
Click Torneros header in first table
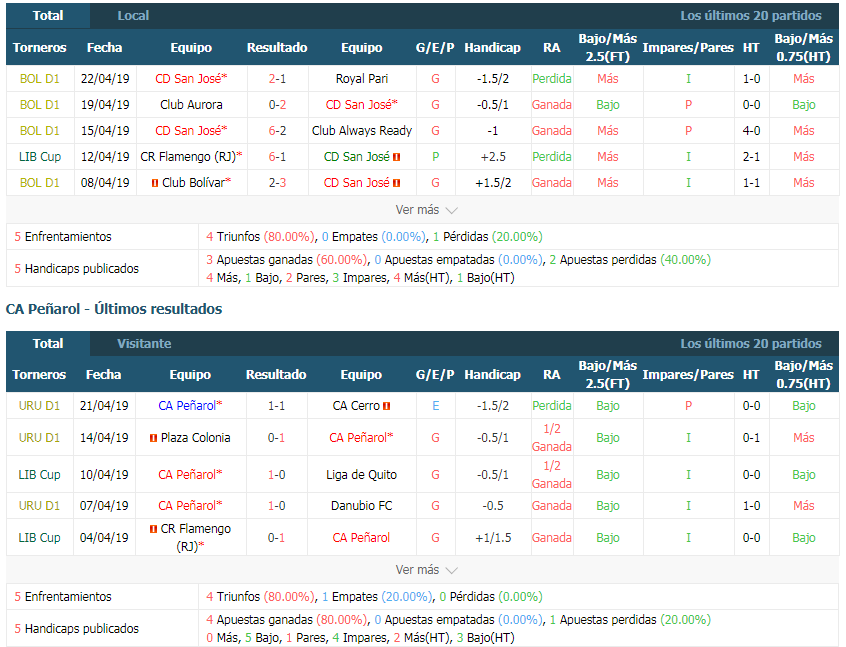click(39, 47)
